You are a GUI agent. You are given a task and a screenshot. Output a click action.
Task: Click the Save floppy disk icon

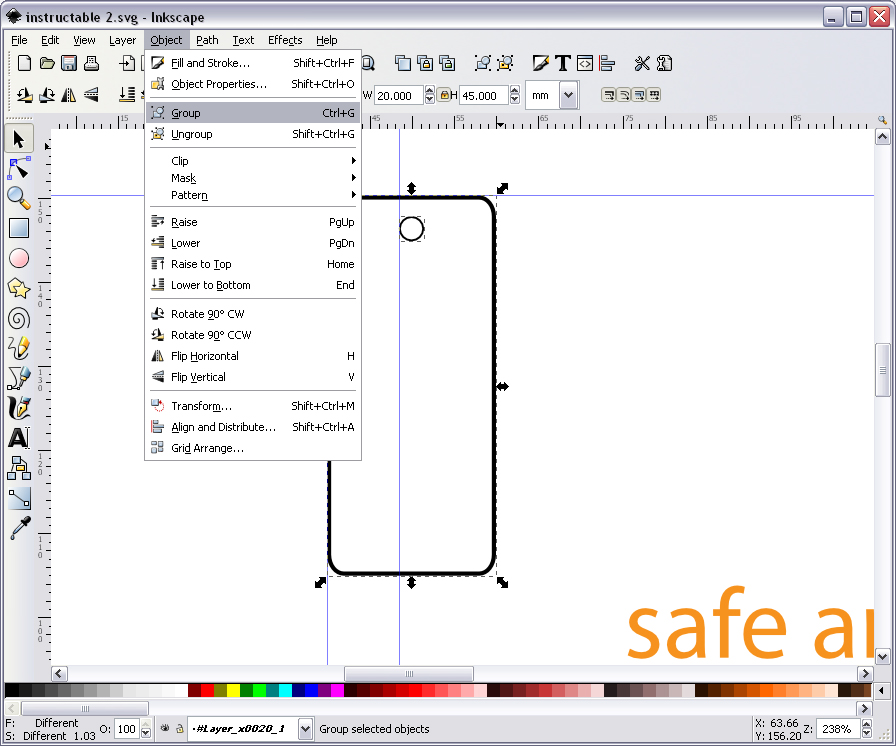pyautogui.click(x=69, y=63)
